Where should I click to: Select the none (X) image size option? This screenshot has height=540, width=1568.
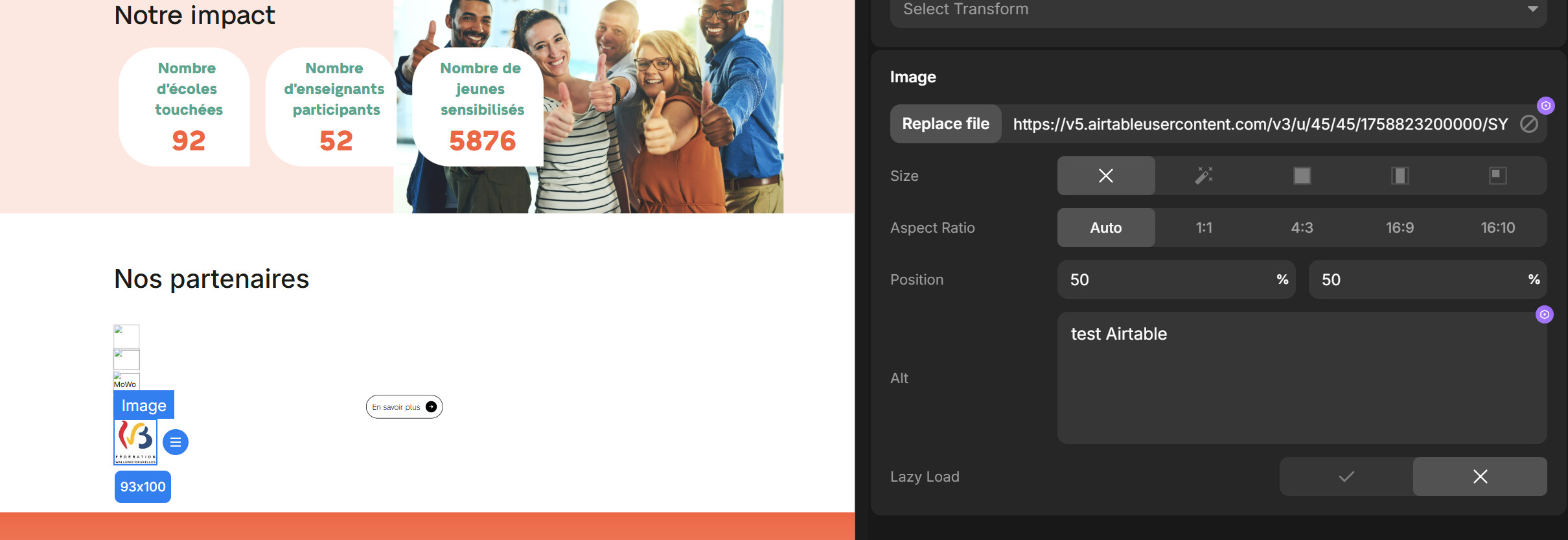[x=1105, y=176]
